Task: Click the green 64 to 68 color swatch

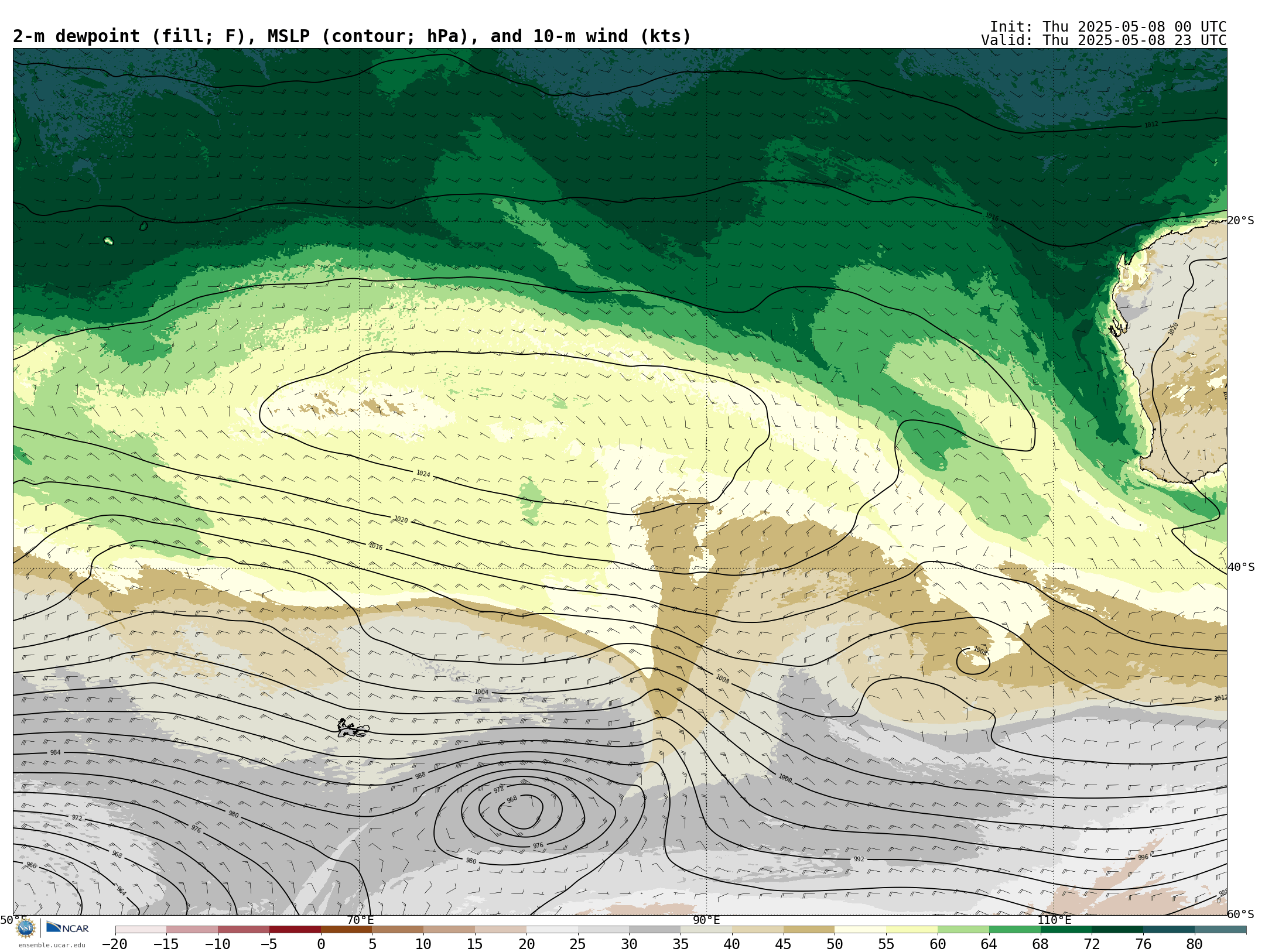Action: pyautogui.click(x=1014, y=930)
